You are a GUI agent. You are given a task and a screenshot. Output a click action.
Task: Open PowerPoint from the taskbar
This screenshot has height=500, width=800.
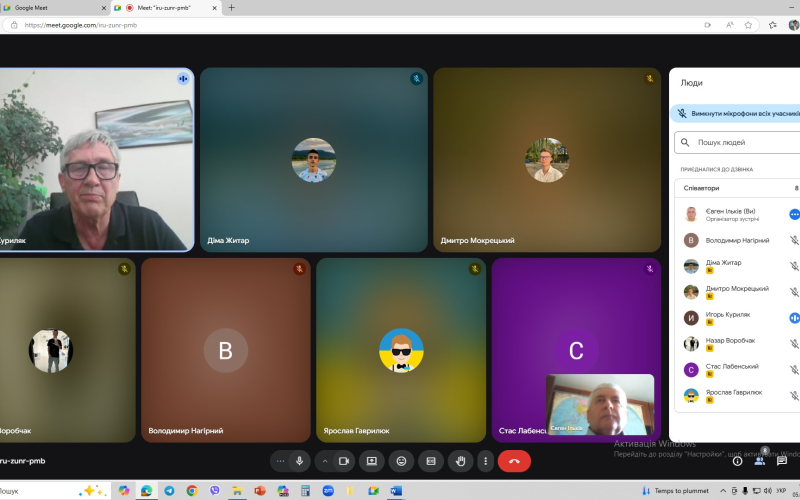pos(260,491)
